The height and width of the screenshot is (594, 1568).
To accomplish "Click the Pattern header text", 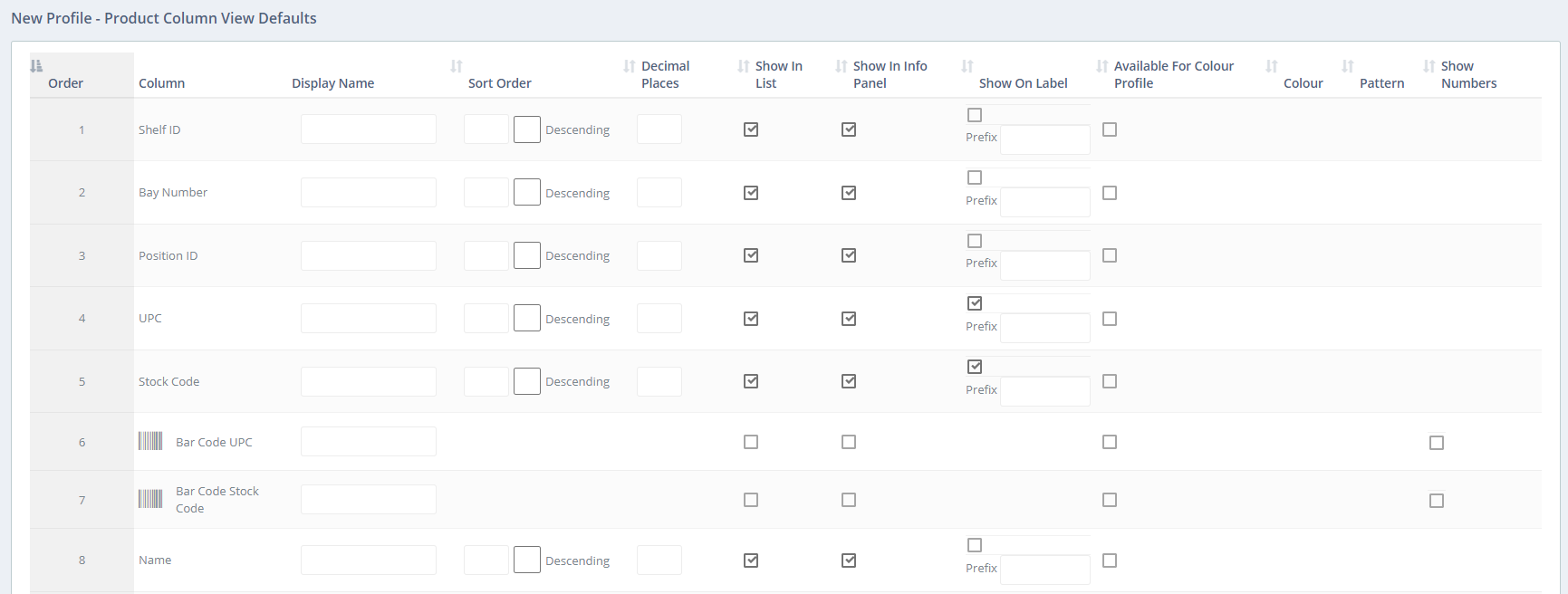I will click(1381, 83).
